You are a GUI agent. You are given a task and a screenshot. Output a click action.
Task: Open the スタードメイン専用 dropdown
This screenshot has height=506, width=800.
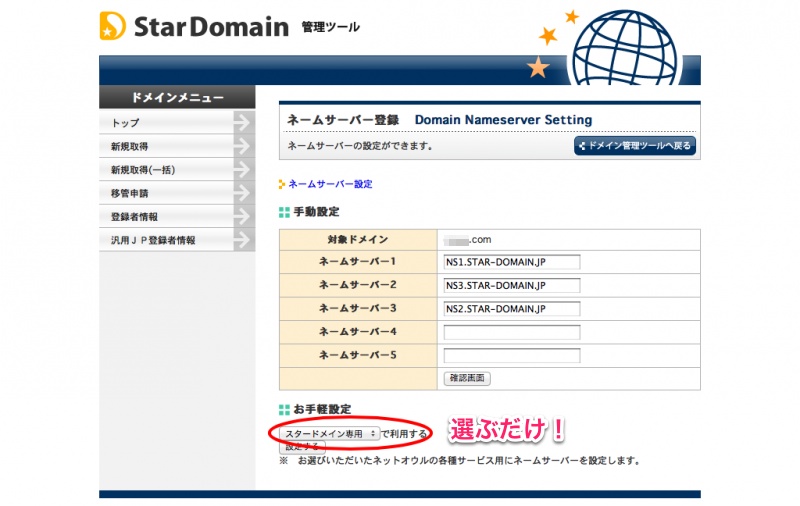pyautogui.click(x=330, y=434)
